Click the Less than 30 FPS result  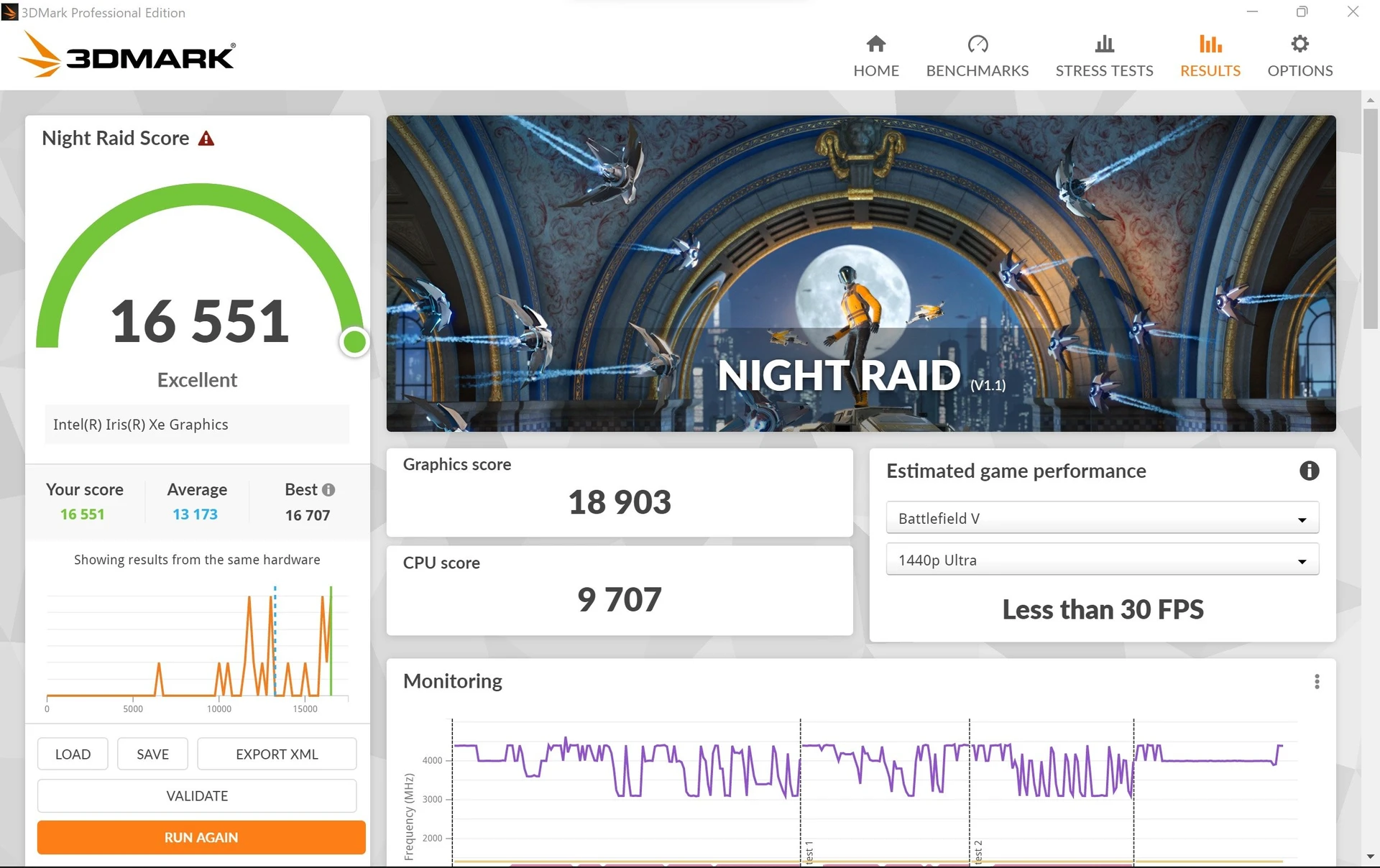pos(1103,609)
